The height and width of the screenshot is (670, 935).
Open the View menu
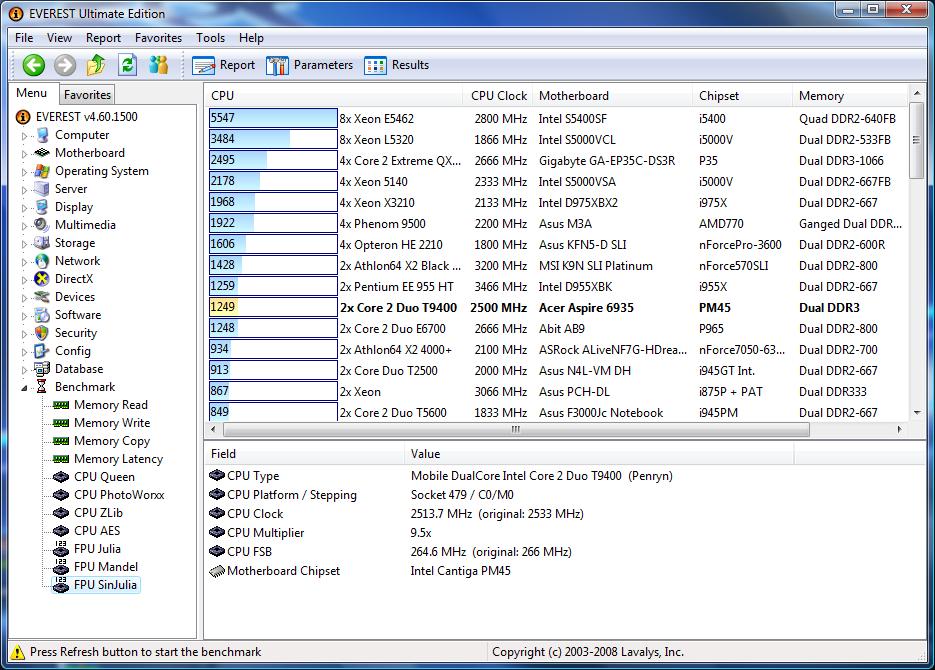[60, 38]
